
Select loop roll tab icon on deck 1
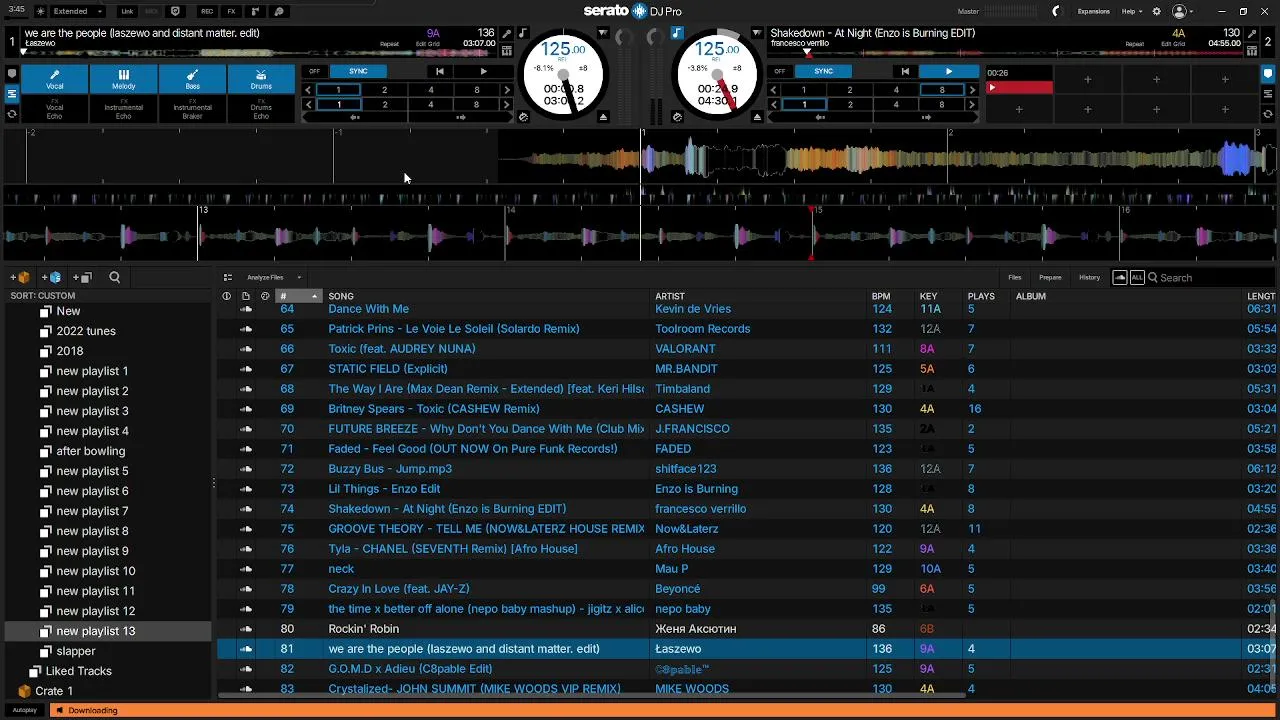12,114
